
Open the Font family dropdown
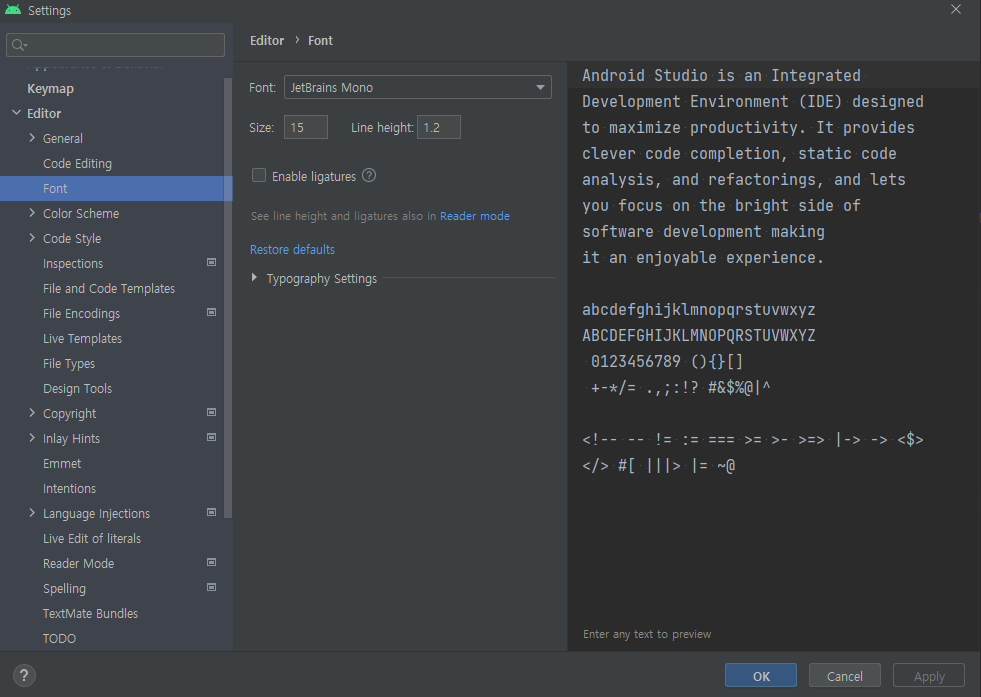tap(418, 88)
